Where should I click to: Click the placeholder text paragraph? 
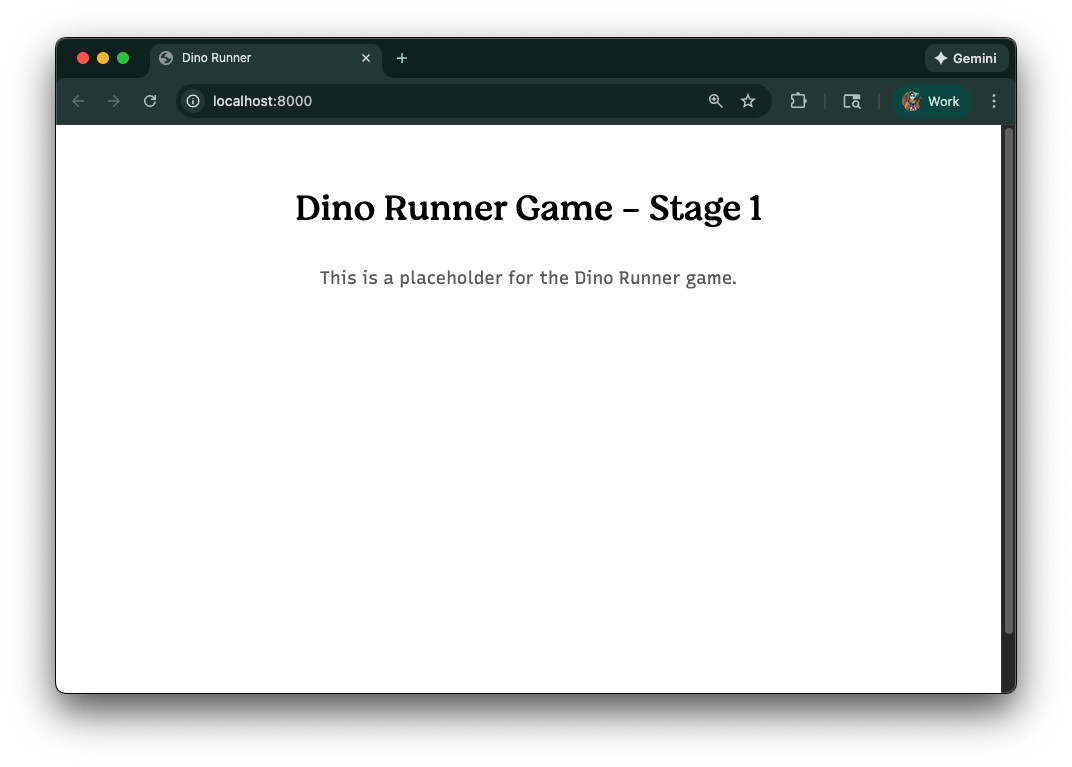(528, 278)
